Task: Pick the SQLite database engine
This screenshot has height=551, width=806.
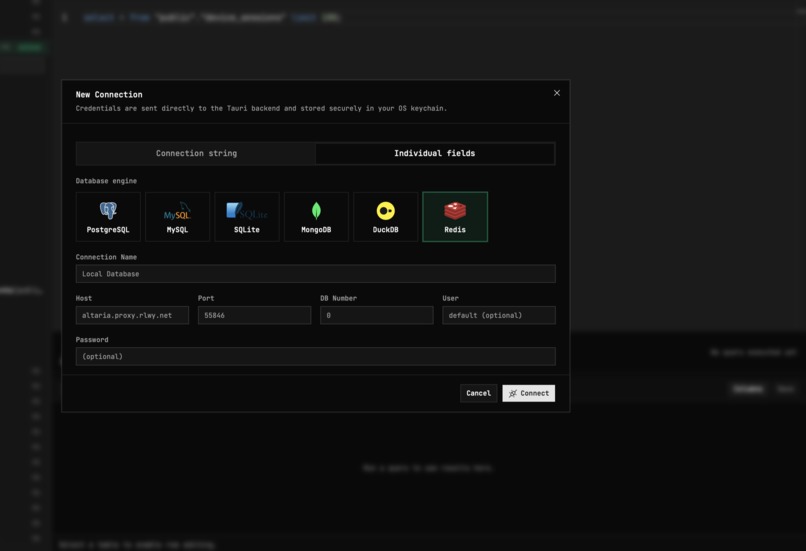Action: [x=247, y=216]
